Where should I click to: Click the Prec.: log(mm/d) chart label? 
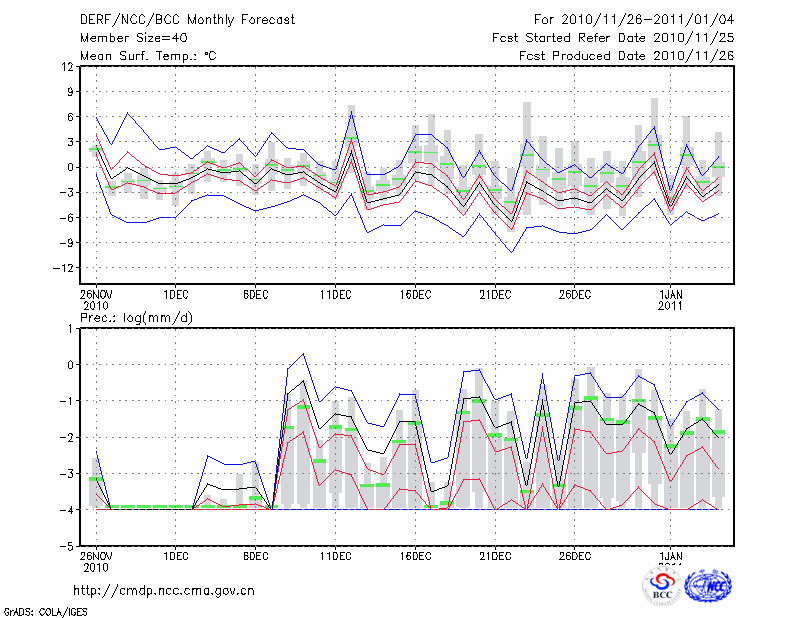[x=135, y=317]
